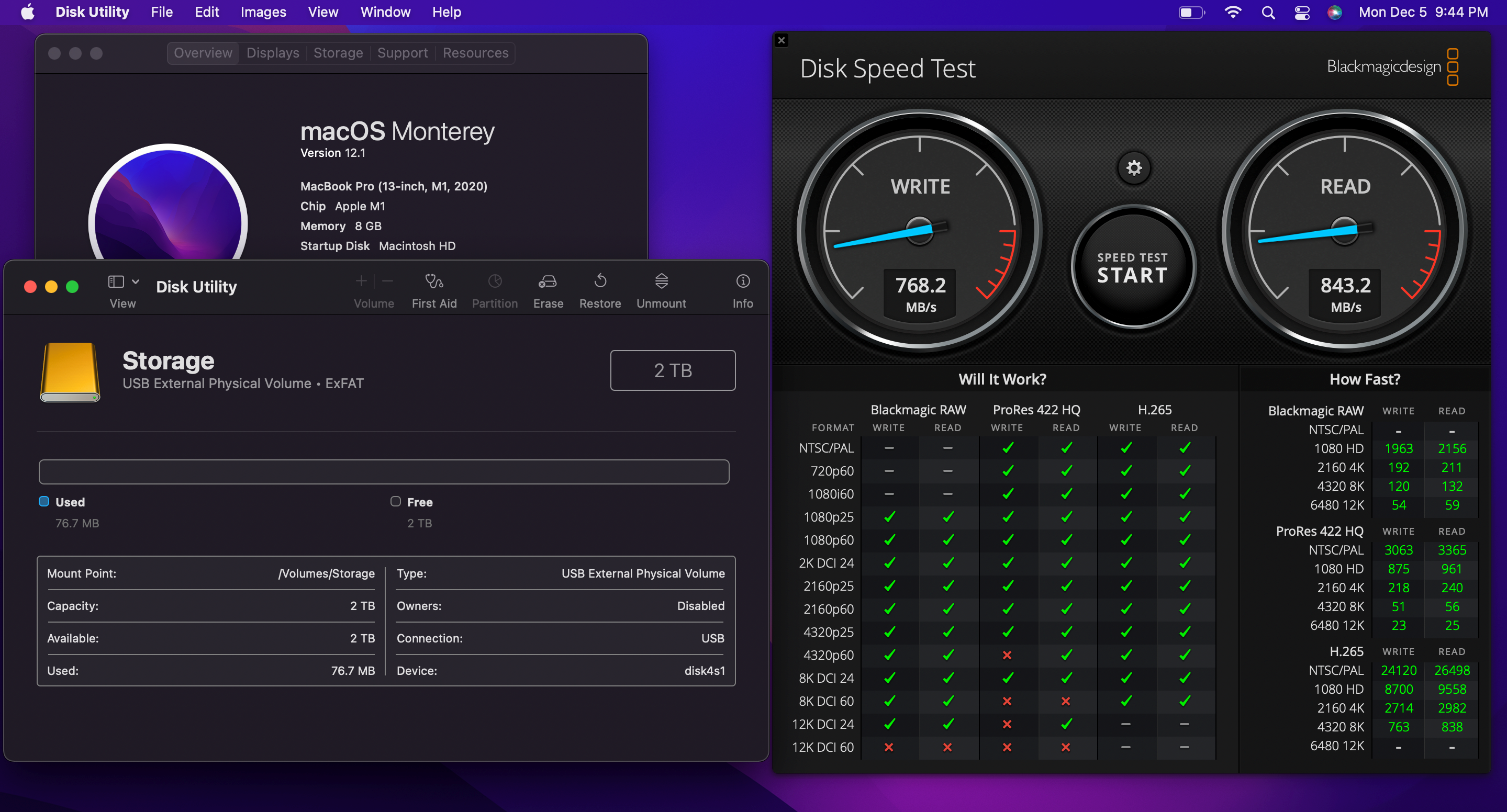The height and width of the screenshot is (812, 1507).
Task: Run First Aid on Storage
Action: 434,290
